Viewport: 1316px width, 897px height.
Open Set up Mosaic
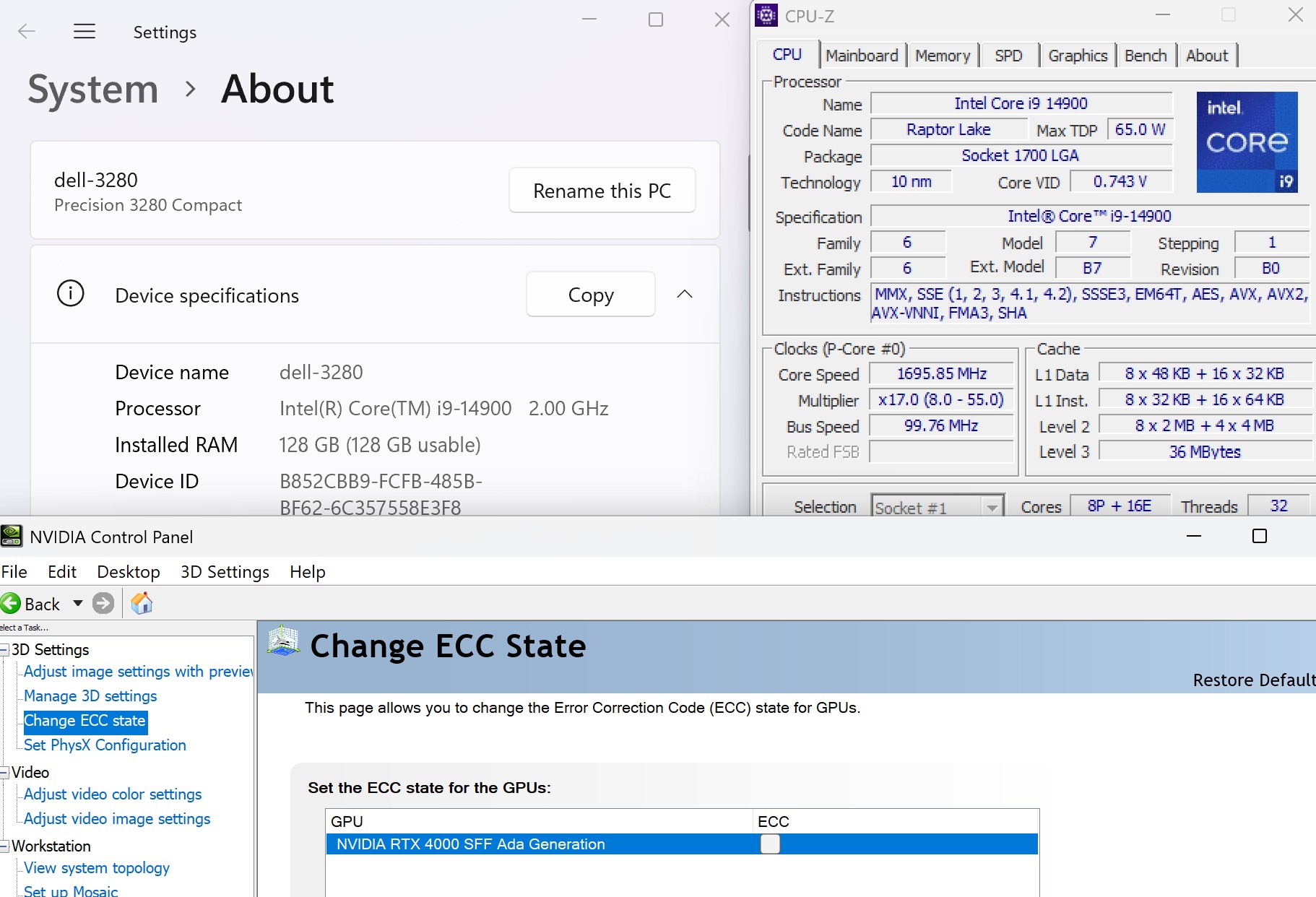tap(71, 891)
